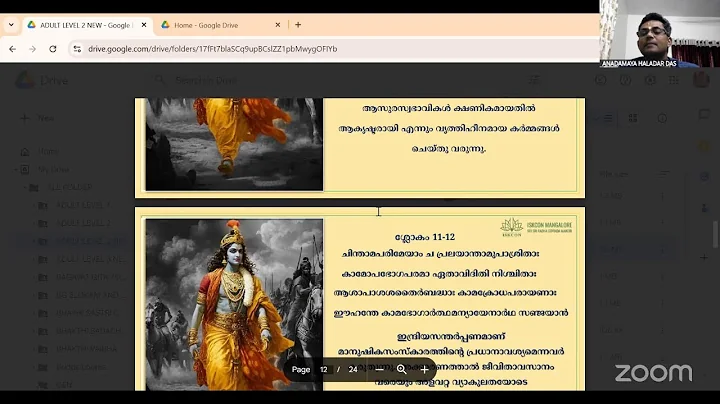Image resolution: width=720 pixels, height=404 pixels.
Task: Open the dimmed Keep side panel icon
Action: click(704, 146)
